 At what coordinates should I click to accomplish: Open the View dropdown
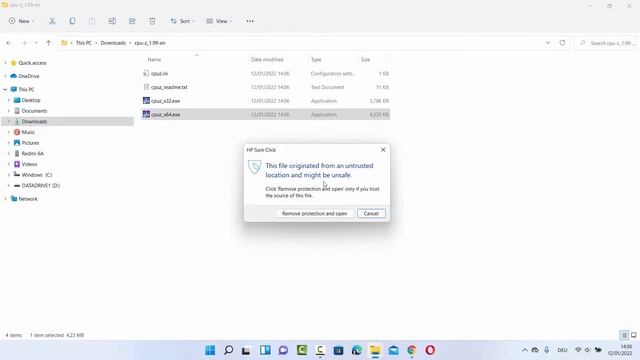coord(219,21)
